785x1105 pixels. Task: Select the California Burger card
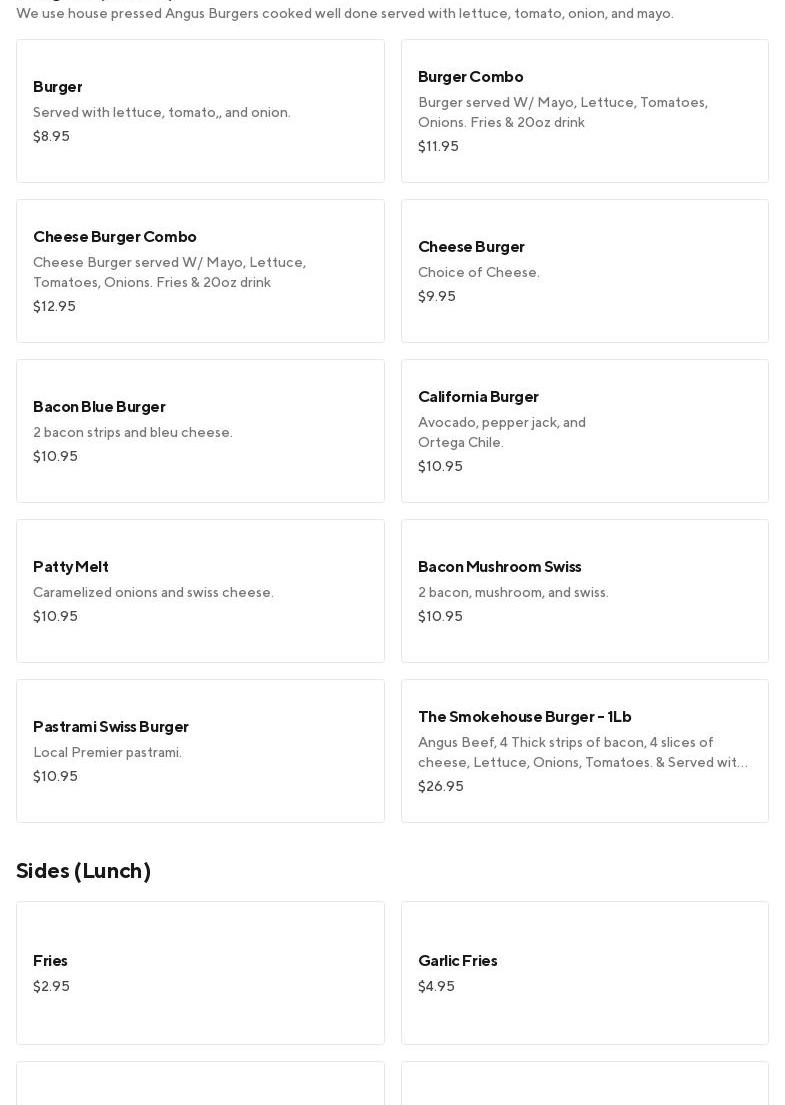584,431
